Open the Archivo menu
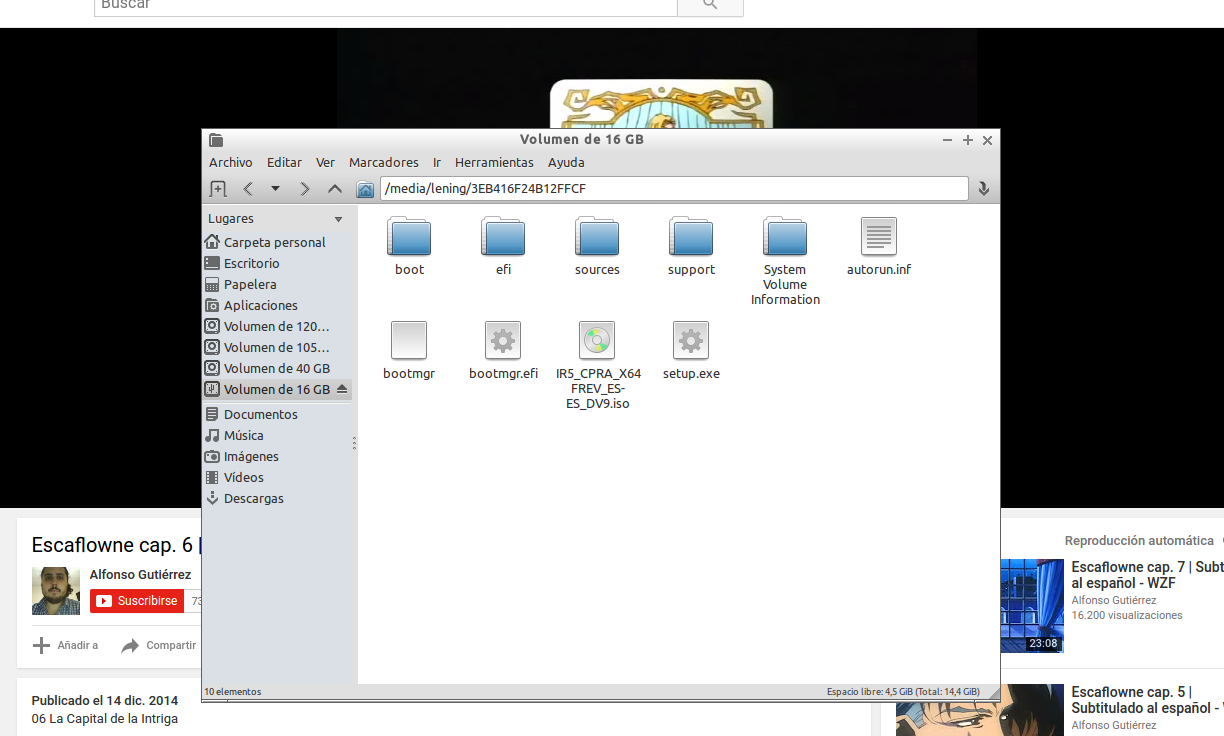 (231, 162)
